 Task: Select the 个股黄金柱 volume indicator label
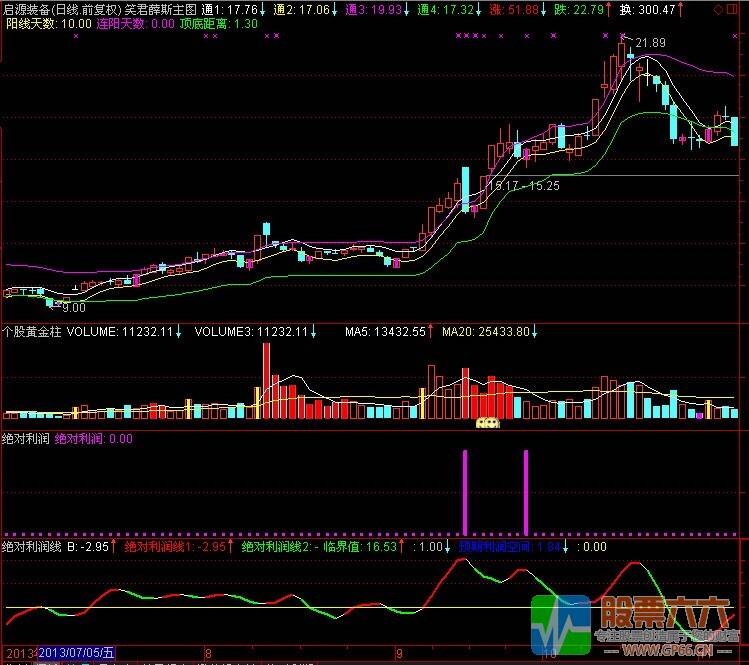point(32,330)
